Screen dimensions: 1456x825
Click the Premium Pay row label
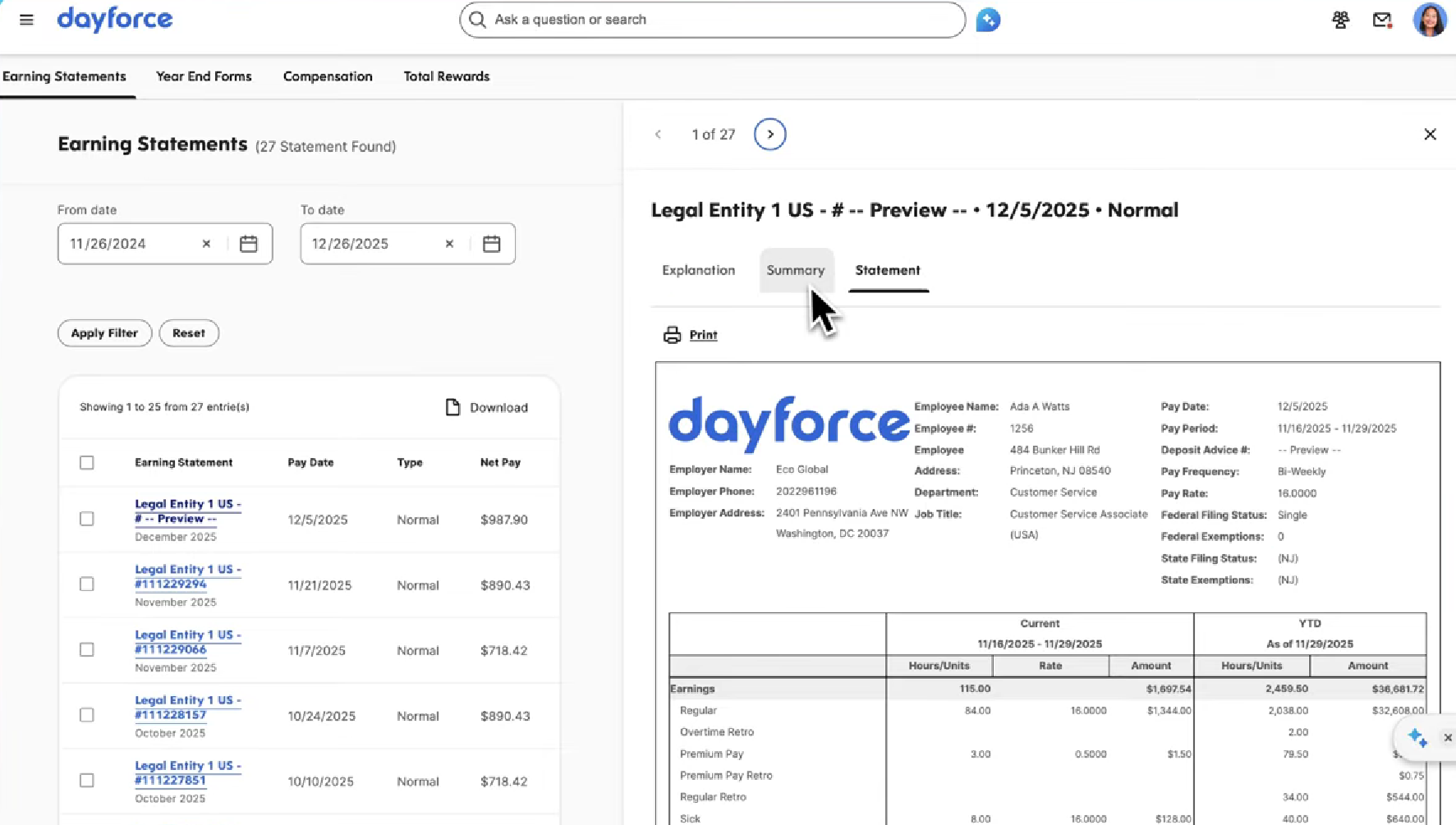click(x=712, y=754)
